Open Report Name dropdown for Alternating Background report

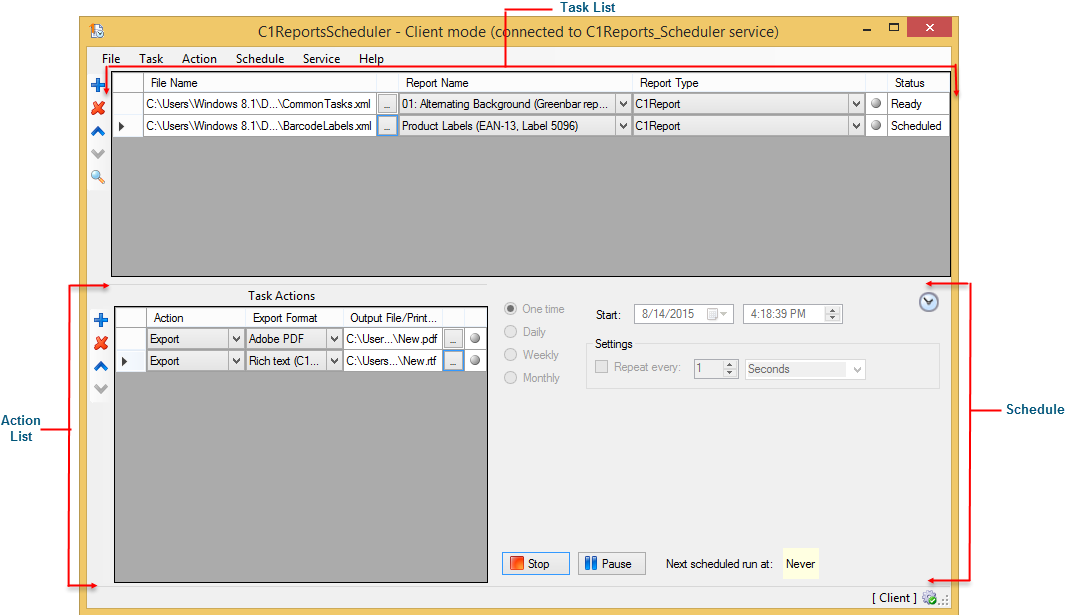[623, 104]
